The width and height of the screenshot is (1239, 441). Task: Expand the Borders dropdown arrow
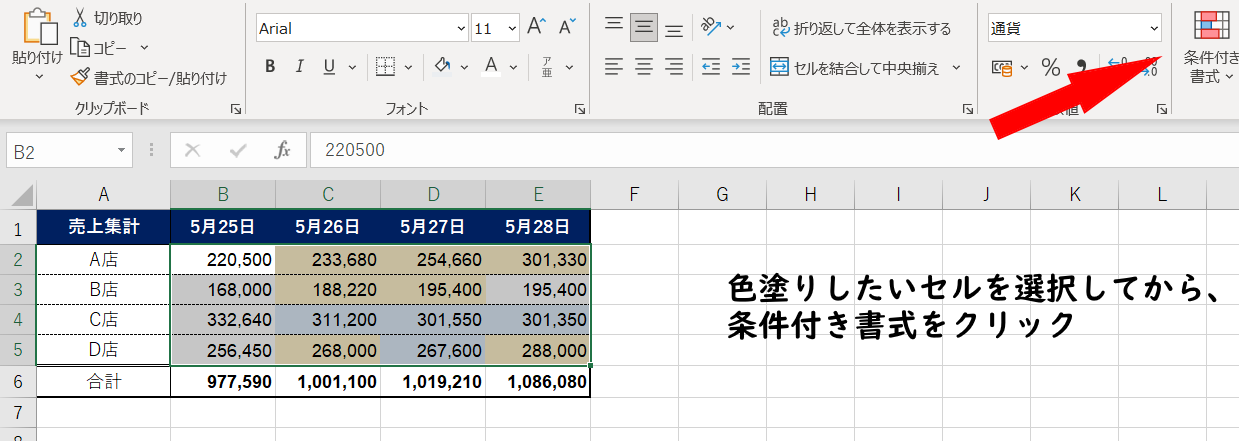408,67
